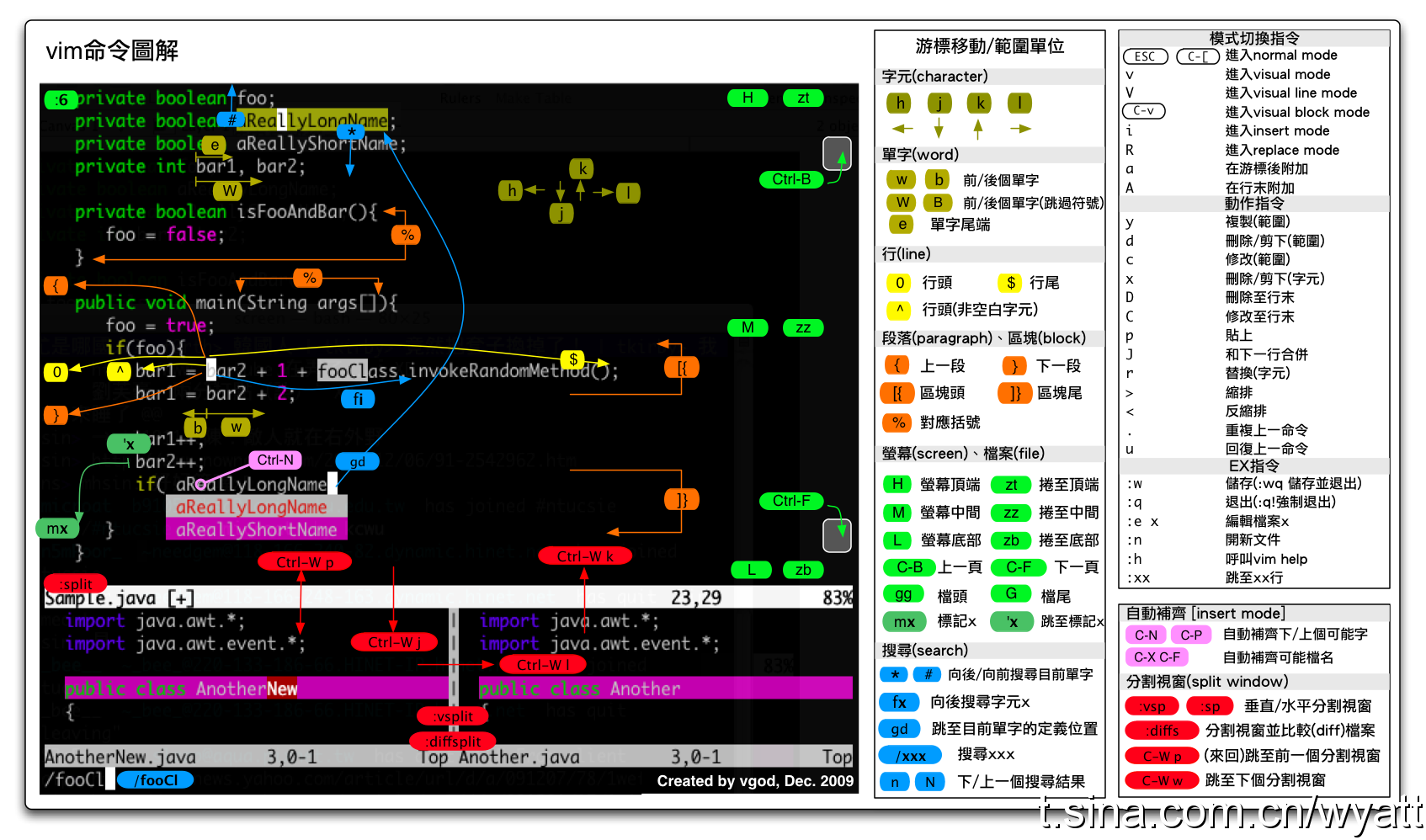Click the mx badge beside 標記x
The image size is (1426, 840).
pos(904,621)
